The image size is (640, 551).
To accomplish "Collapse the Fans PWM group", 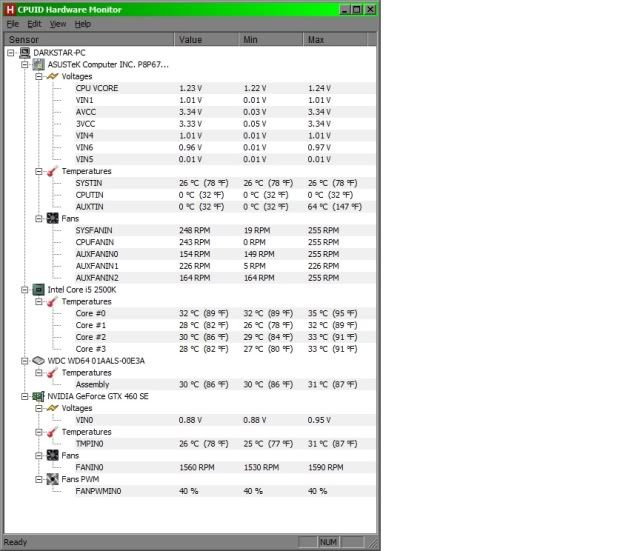I will (x=39, y=479).
